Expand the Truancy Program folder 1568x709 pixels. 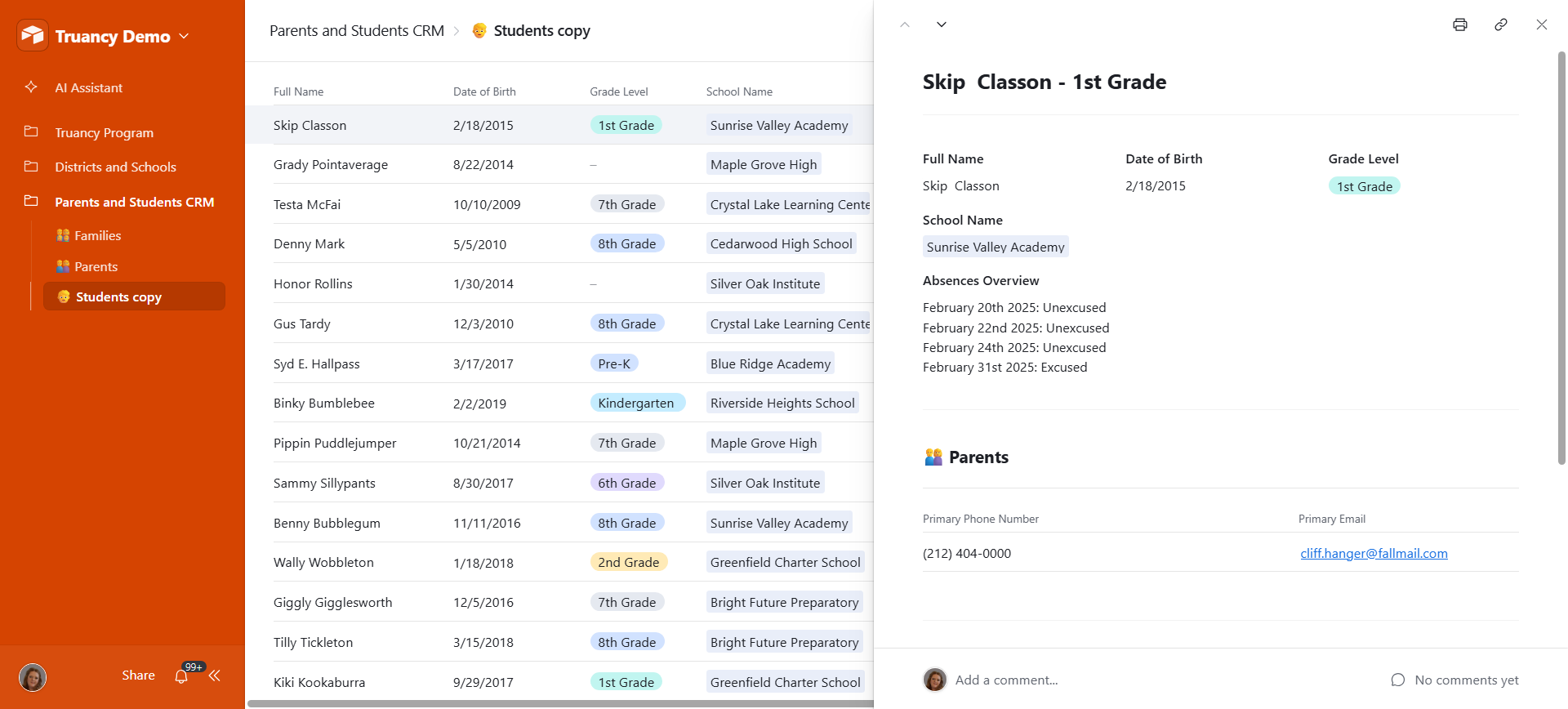point(104,132)
